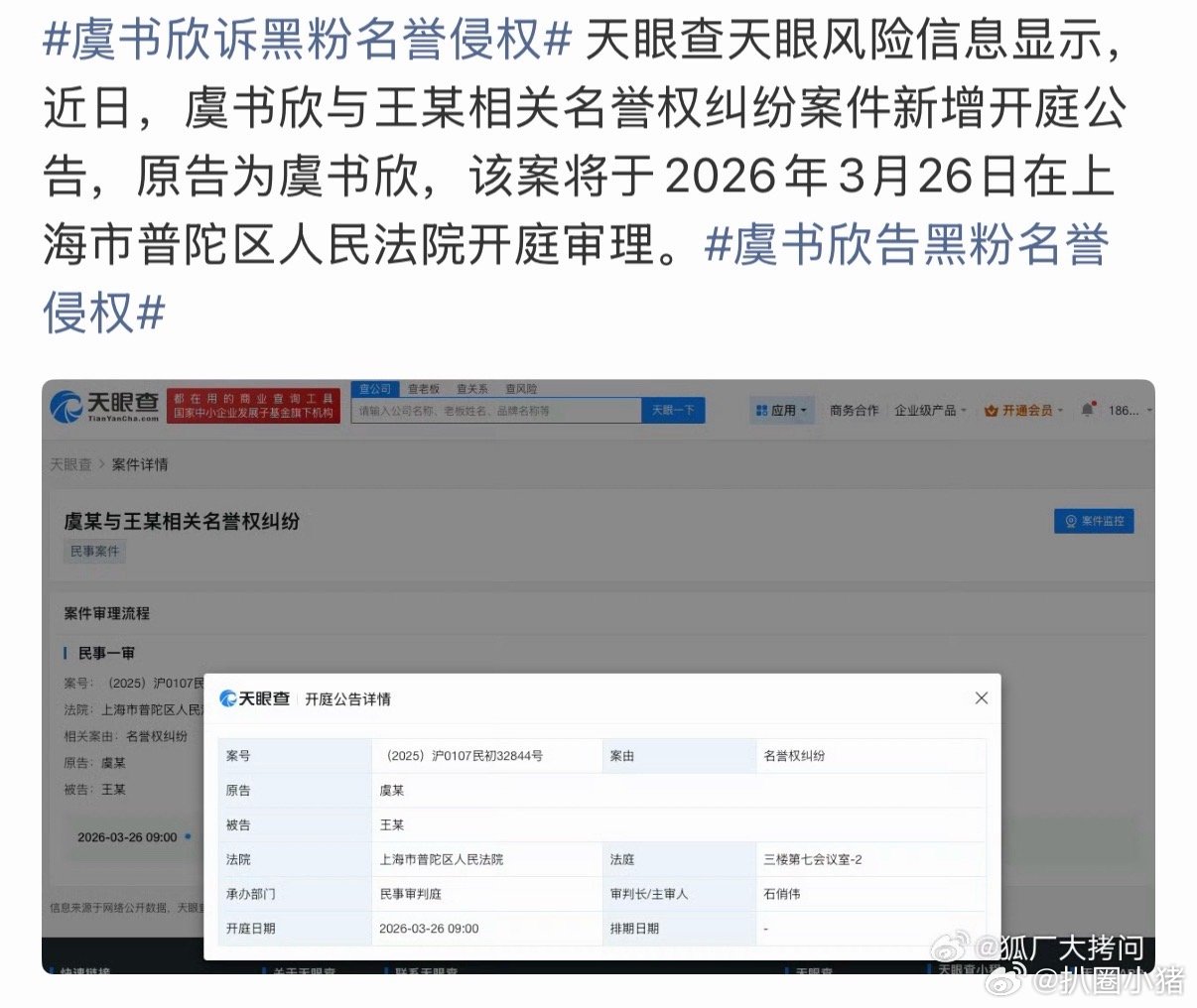Image resolution: width=1197 pixels, height=1008 pixels.
Task: Click the TianYanCha logo in the header
Action: (101, 407)
